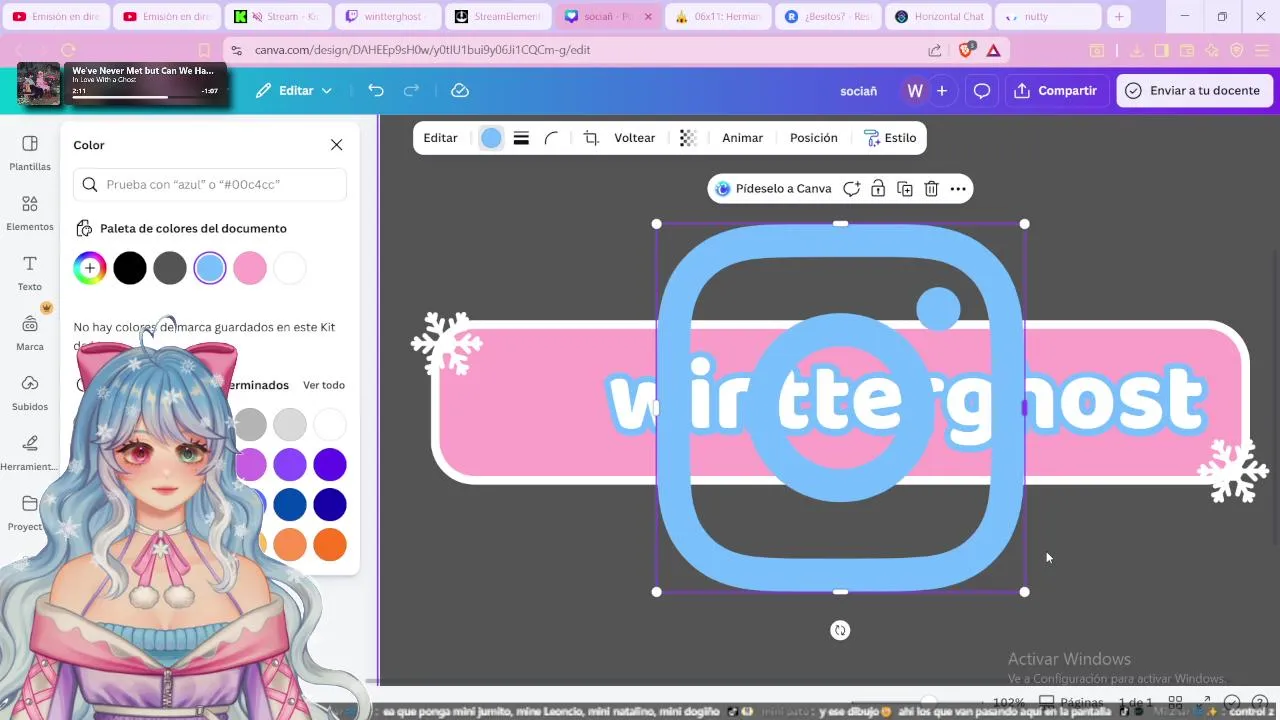The width and height of the screenshot is (1280, 720).
Task: Select the black document color
Action: (x=130, y=268)
